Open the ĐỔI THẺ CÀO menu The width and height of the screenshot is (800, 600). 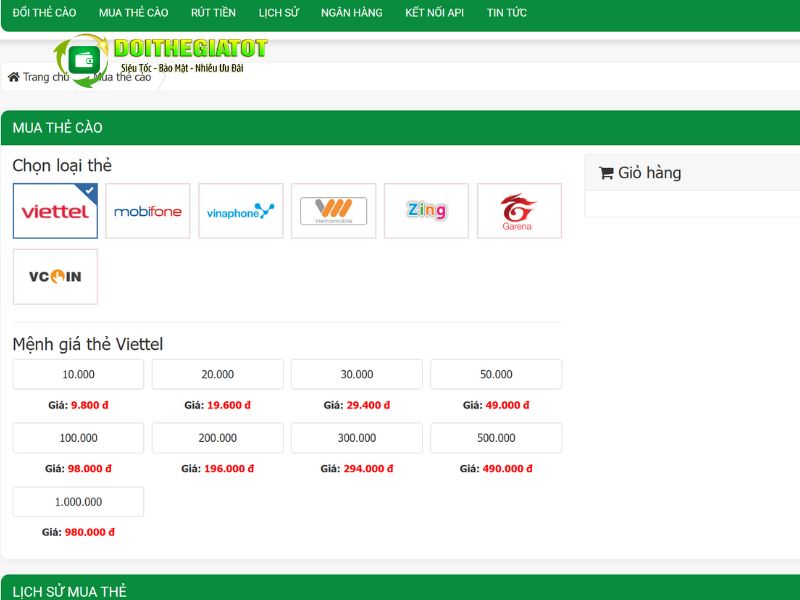click(44, 13)
